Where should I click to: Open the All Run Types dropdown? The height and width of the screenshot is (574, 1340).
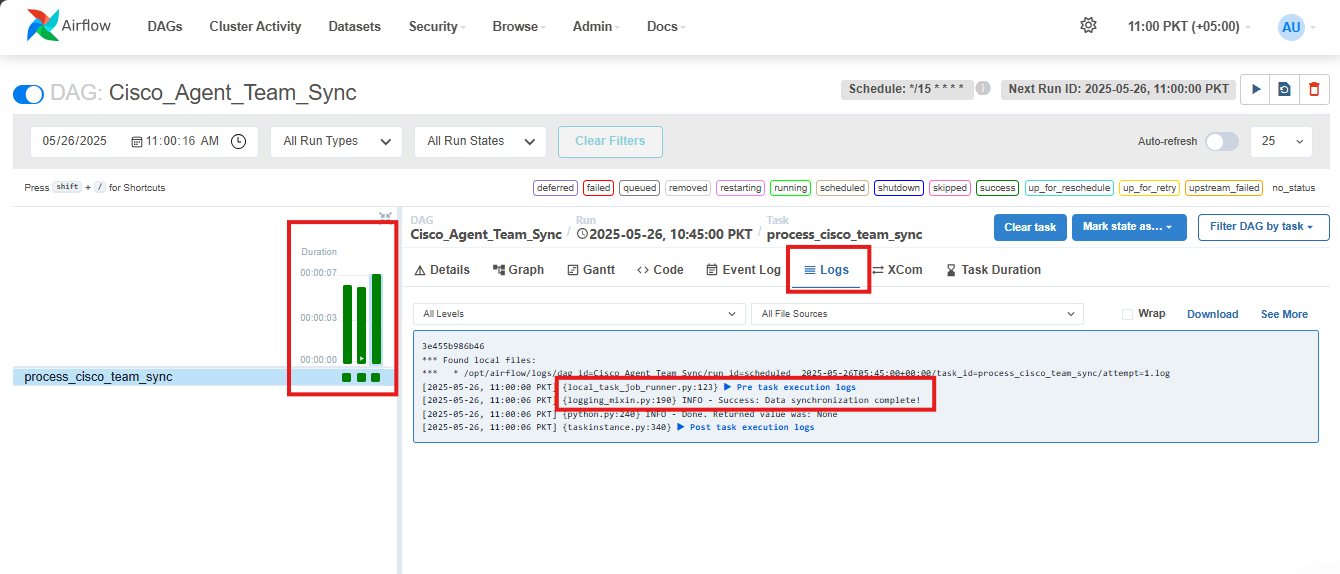(x=336, y=141)
